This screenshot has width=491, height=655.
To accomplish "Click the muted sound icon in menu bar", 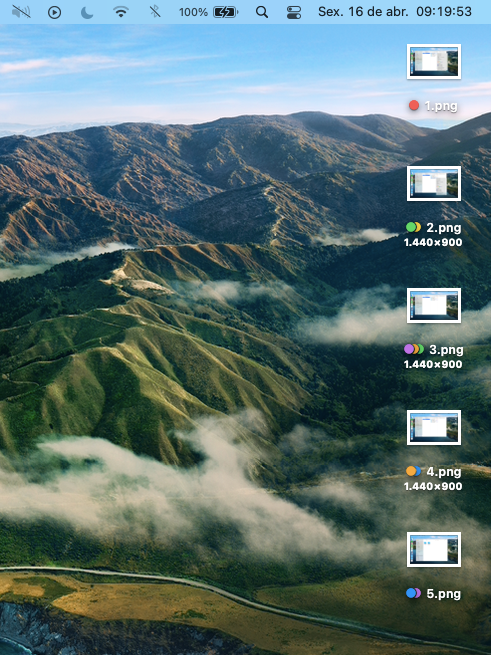I will (x=21, y=12).
